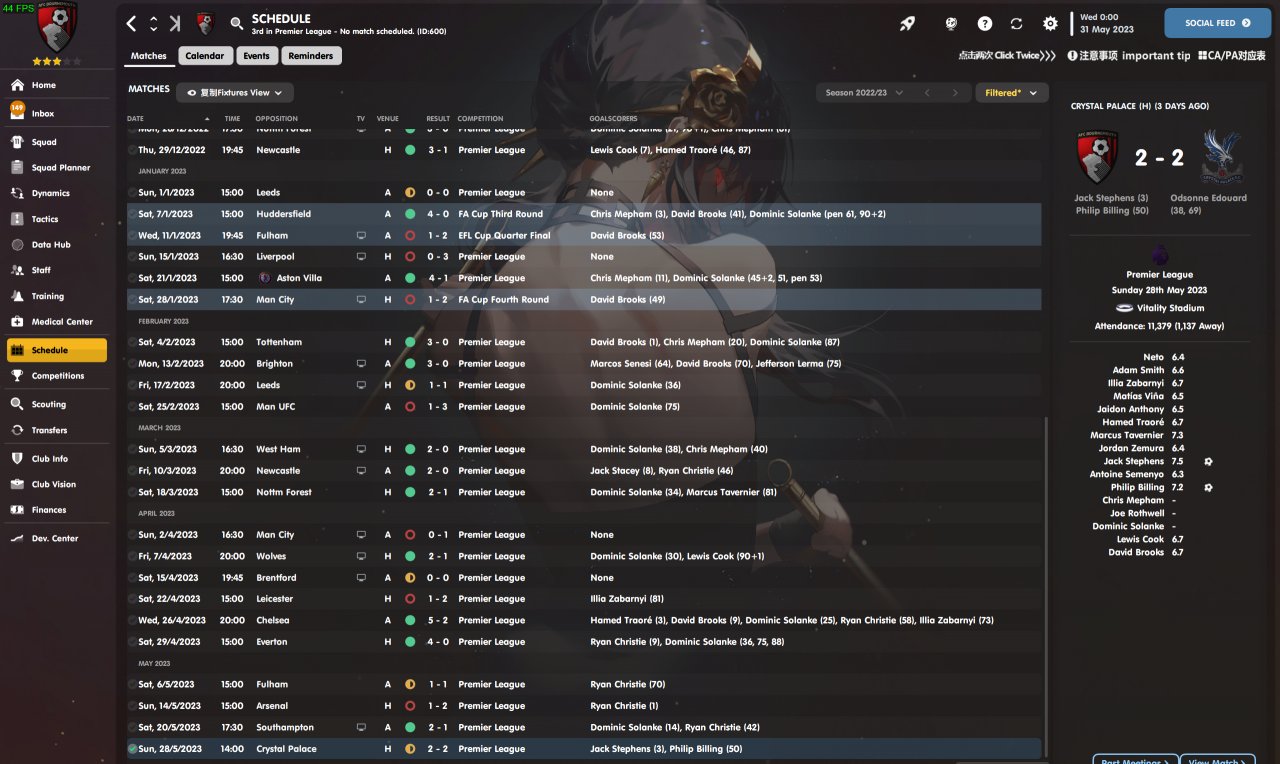This screenshot has width=1280, height=764.
Task: Click the Opposition column header
Action: tap(277, 119)
